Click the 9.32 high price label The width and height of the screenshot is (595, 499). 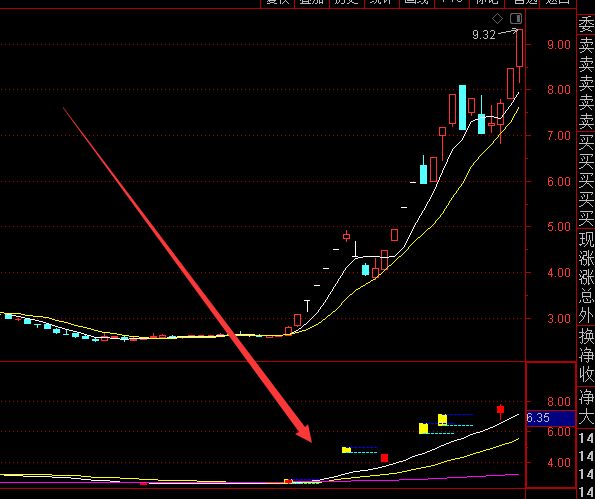(x=484, y=35)
